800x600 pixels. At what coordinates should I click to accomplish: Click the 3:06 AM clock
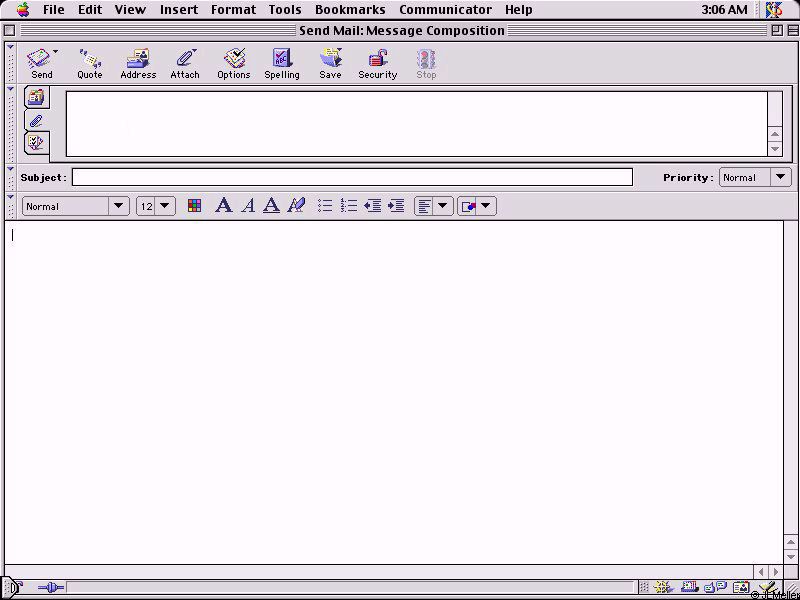[724, 10]
